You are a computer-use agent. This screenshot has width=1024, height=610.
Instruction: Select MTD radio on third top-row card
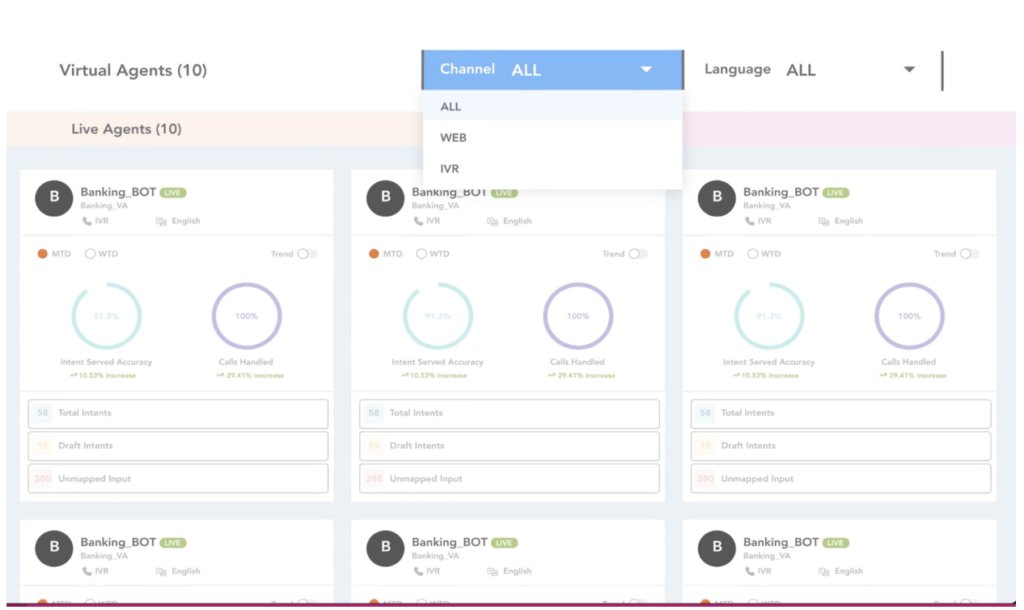click(705, 254)
